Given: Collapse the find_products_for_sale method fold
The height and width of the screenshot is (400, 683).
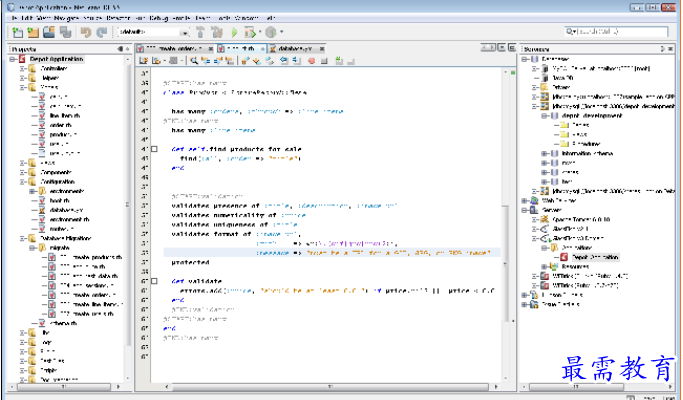Looking at the screenshot, I should tap(153, 149).
